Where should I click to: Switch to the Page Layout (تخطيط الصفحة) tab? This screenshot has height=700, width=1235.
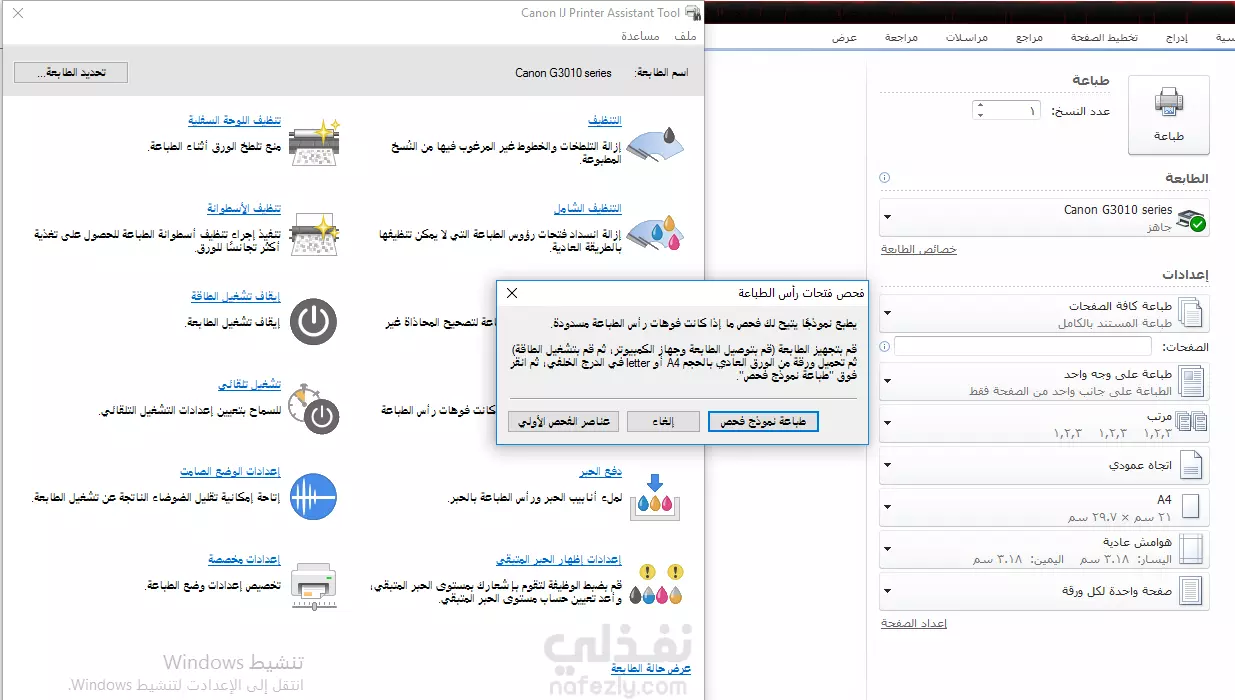(x=1104, y=37)
